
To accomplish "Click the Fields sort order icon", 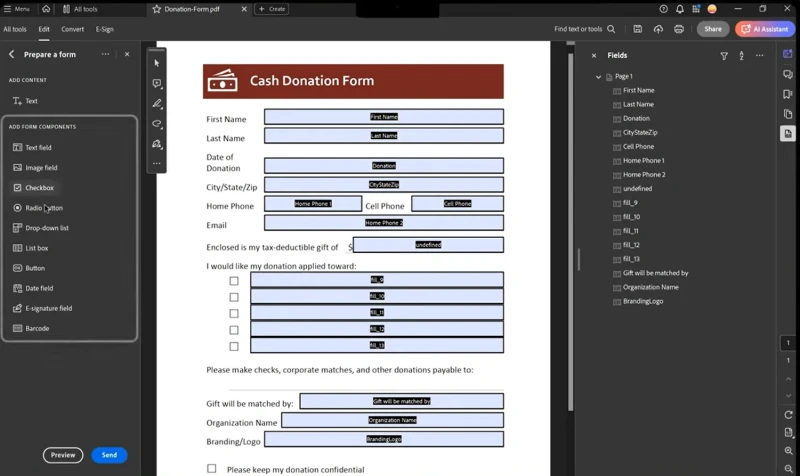I will tap(741, 56).
